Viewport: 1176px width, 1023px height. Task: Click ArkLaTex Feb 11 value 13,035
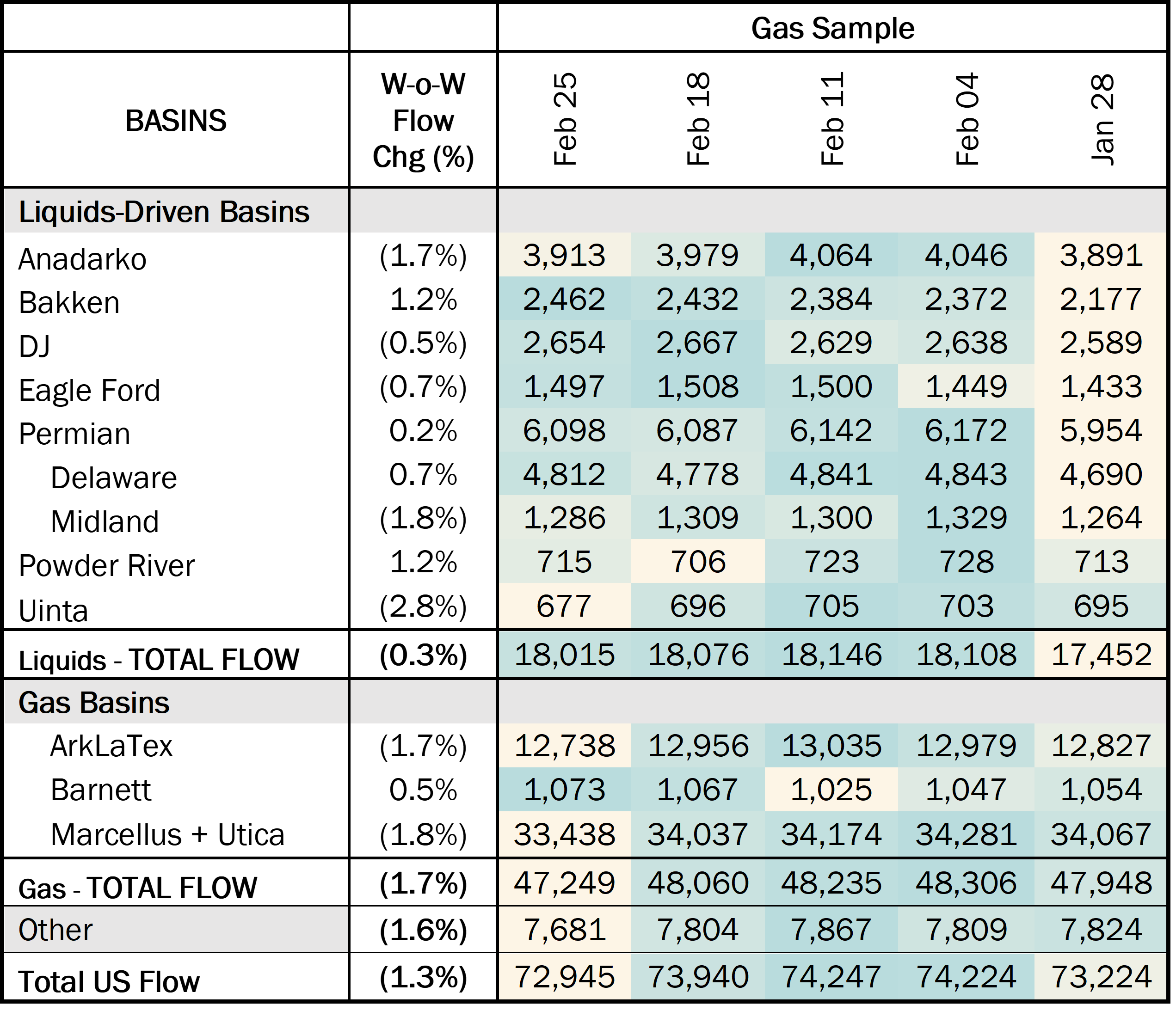[x=831, y=746]
